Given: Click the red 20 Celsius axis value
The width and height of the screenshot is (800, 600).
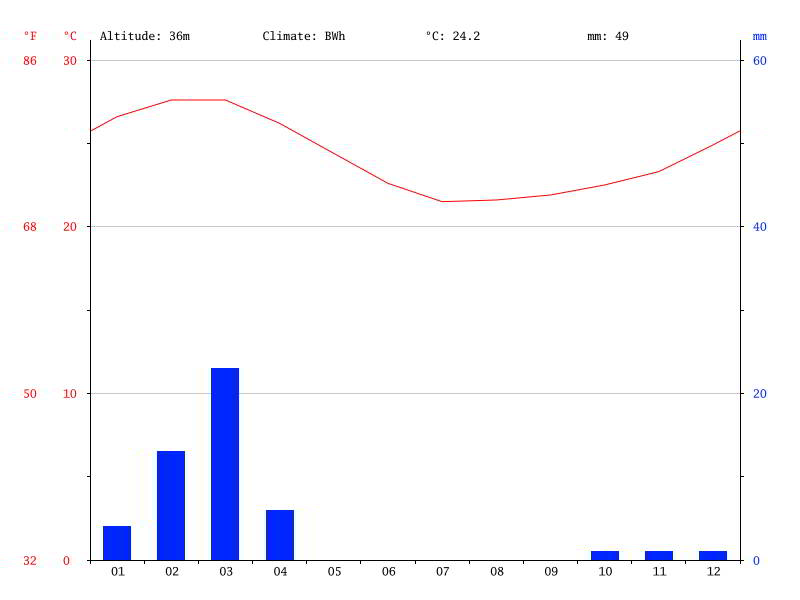Looking at the screenshot, I should [x=70, y=227].
